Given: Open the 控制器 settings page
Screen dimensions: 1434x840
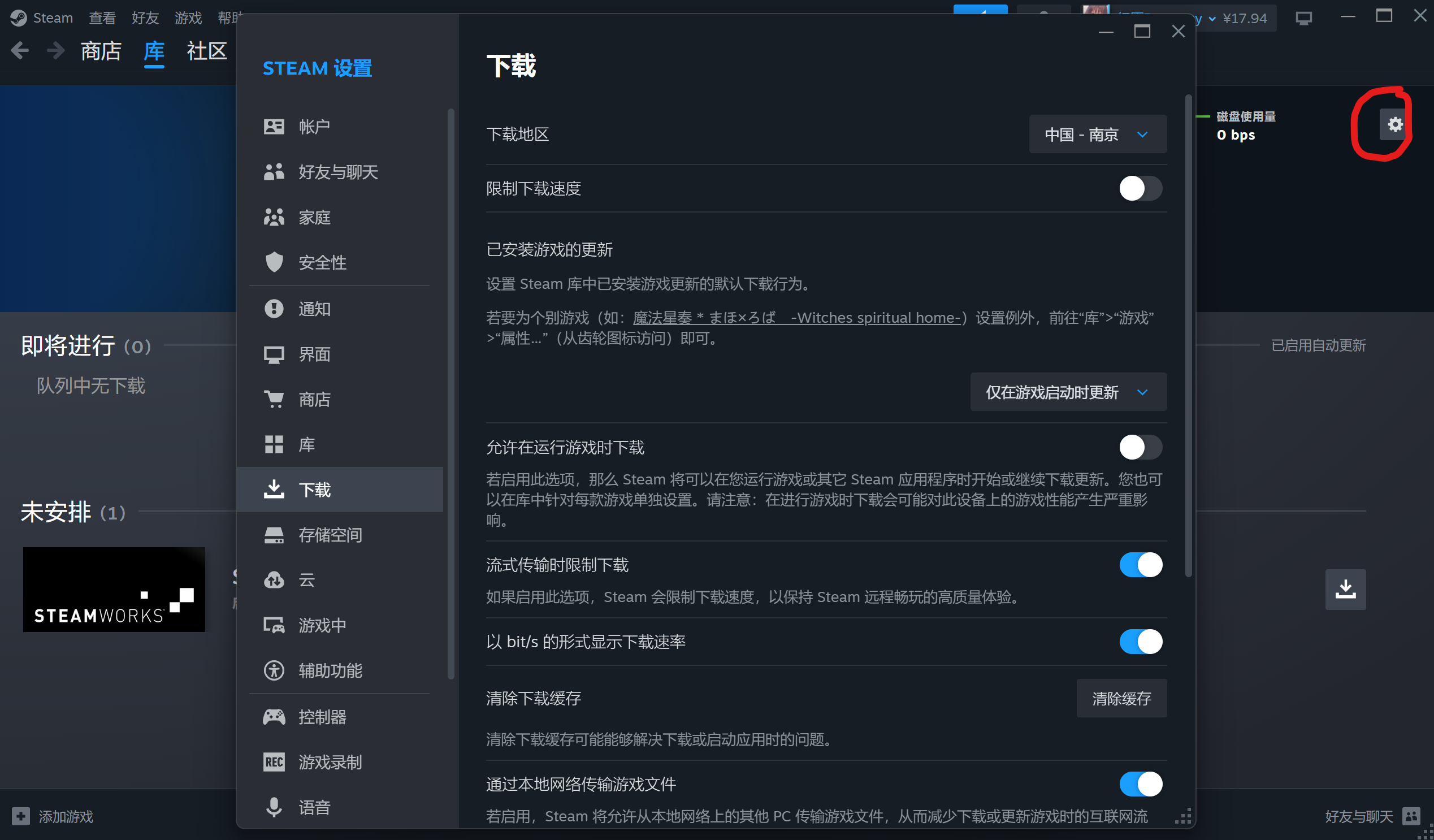Looking at the screenshot, I should click(x=322, y=717).
